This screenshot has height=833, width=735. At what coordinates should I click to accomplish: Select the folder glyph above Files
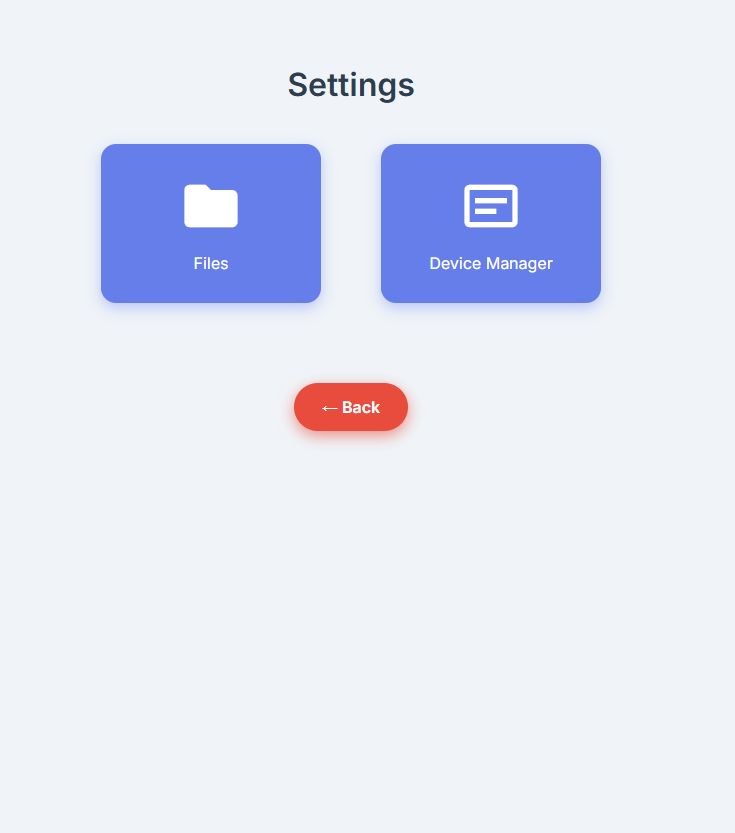[211, 206]
